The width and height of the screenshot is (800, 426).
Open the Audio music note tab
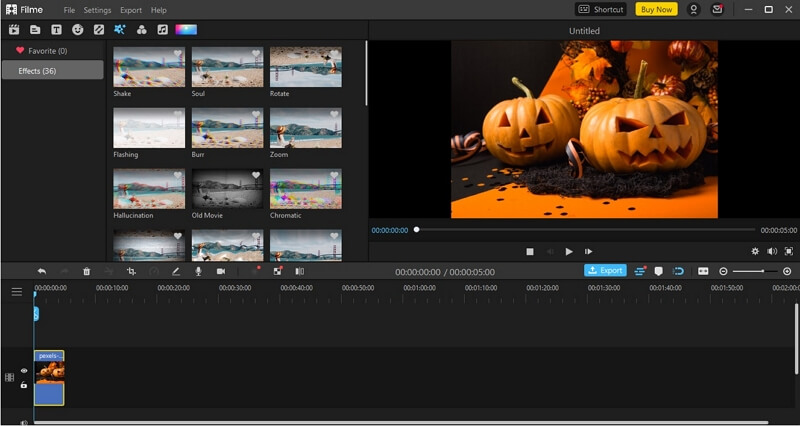tap(162, 30)
